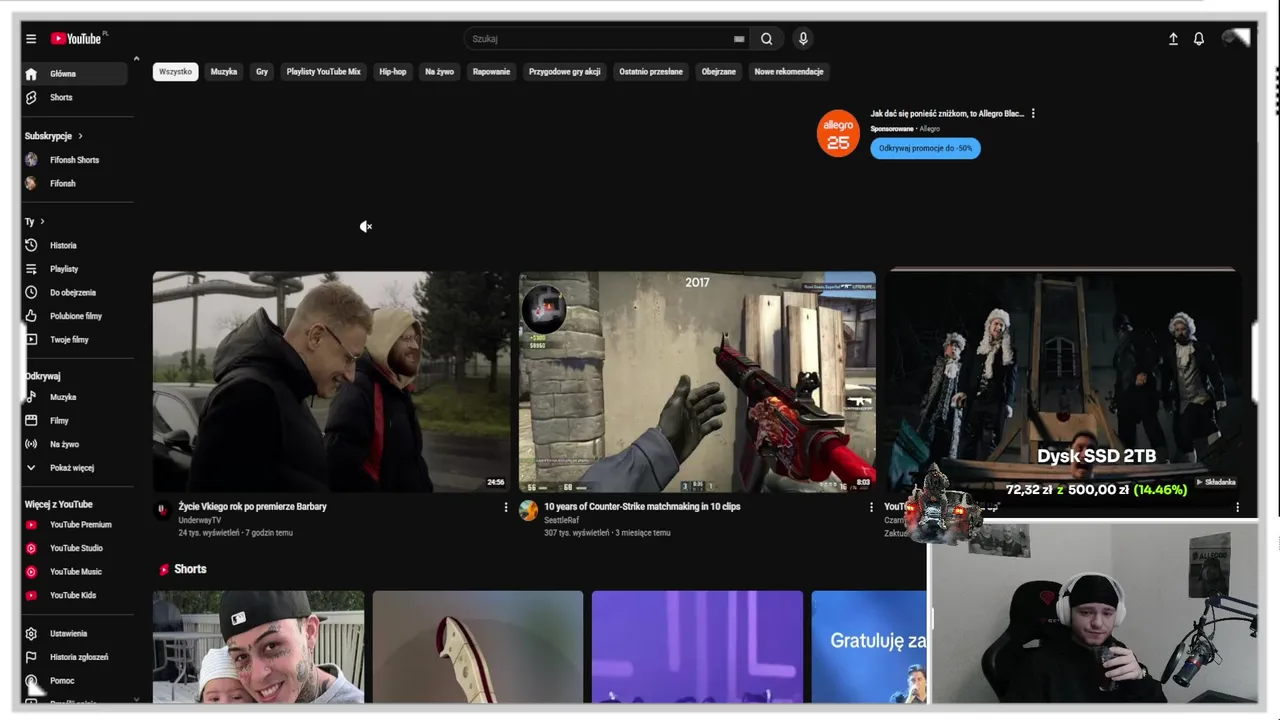Viewport: 1280px width, 720px height.
Task: Open the hamburger guide menu
Action: (x=31, y=39)
